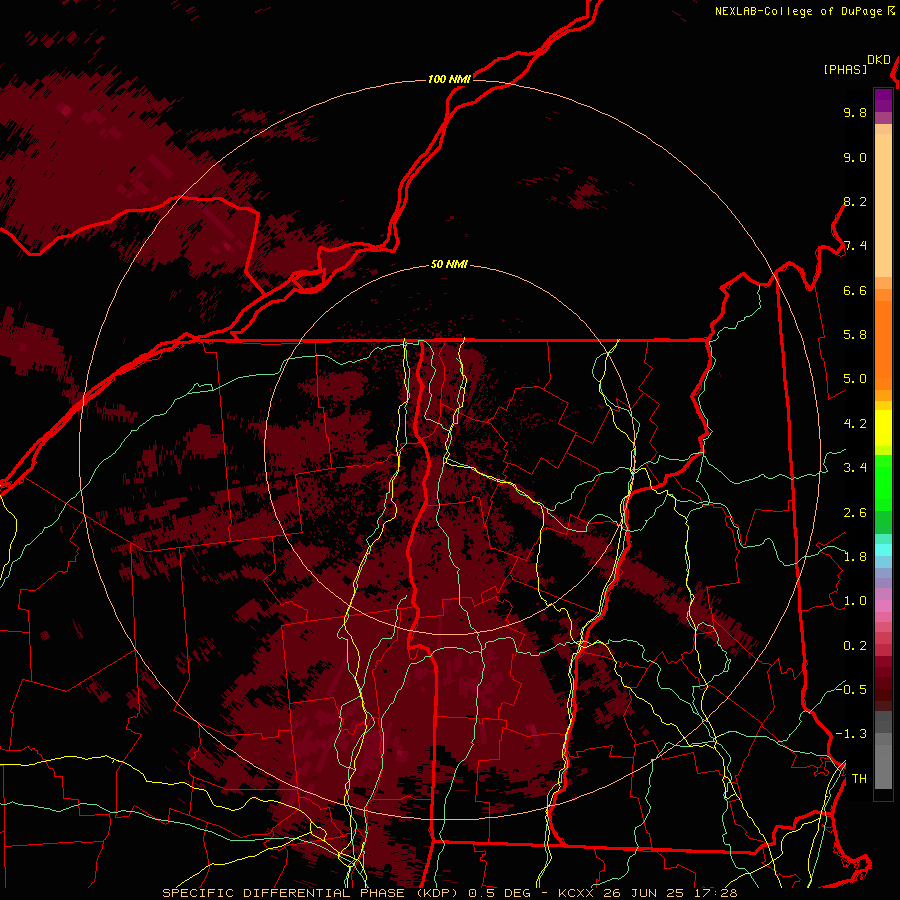This screenshot has width=900, height=900.
Task: Click the 3.4 scale value
Action: point(855,468)
